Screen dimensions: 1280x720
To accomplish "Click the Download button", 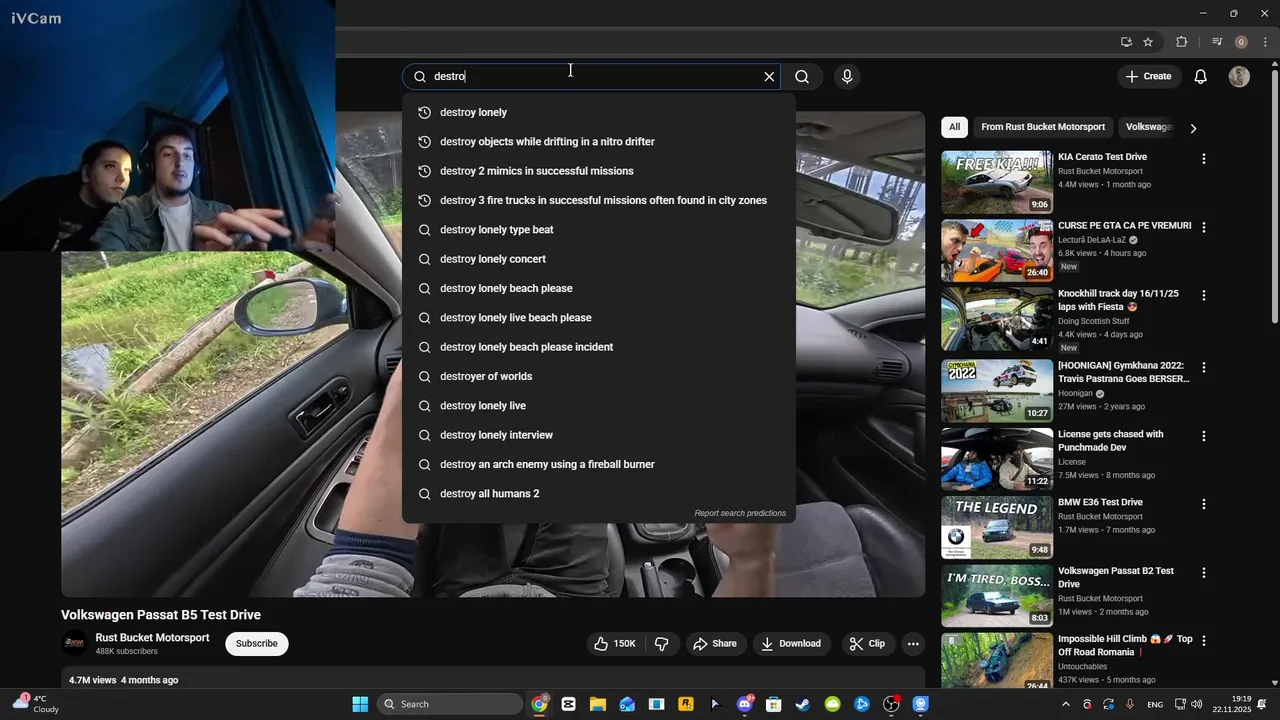I will 791,644.
